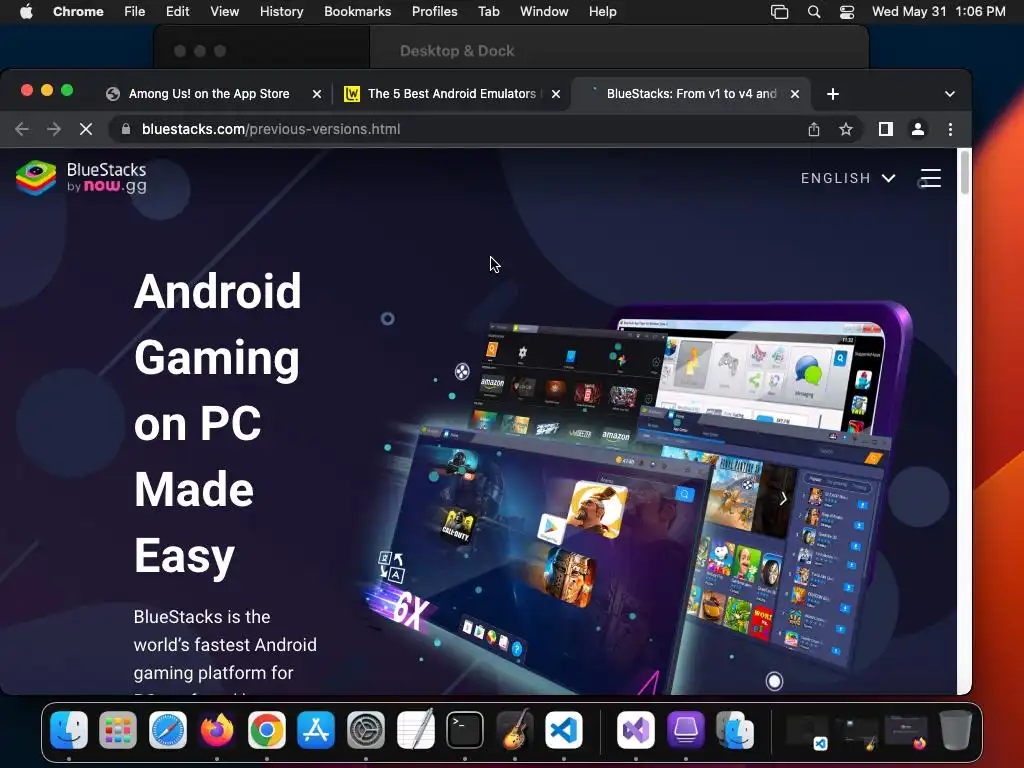Image resolution: width=1024 pixels, height=768 pixels.
Task: Open the Apple menu
Action: click(x=26, y=12)
